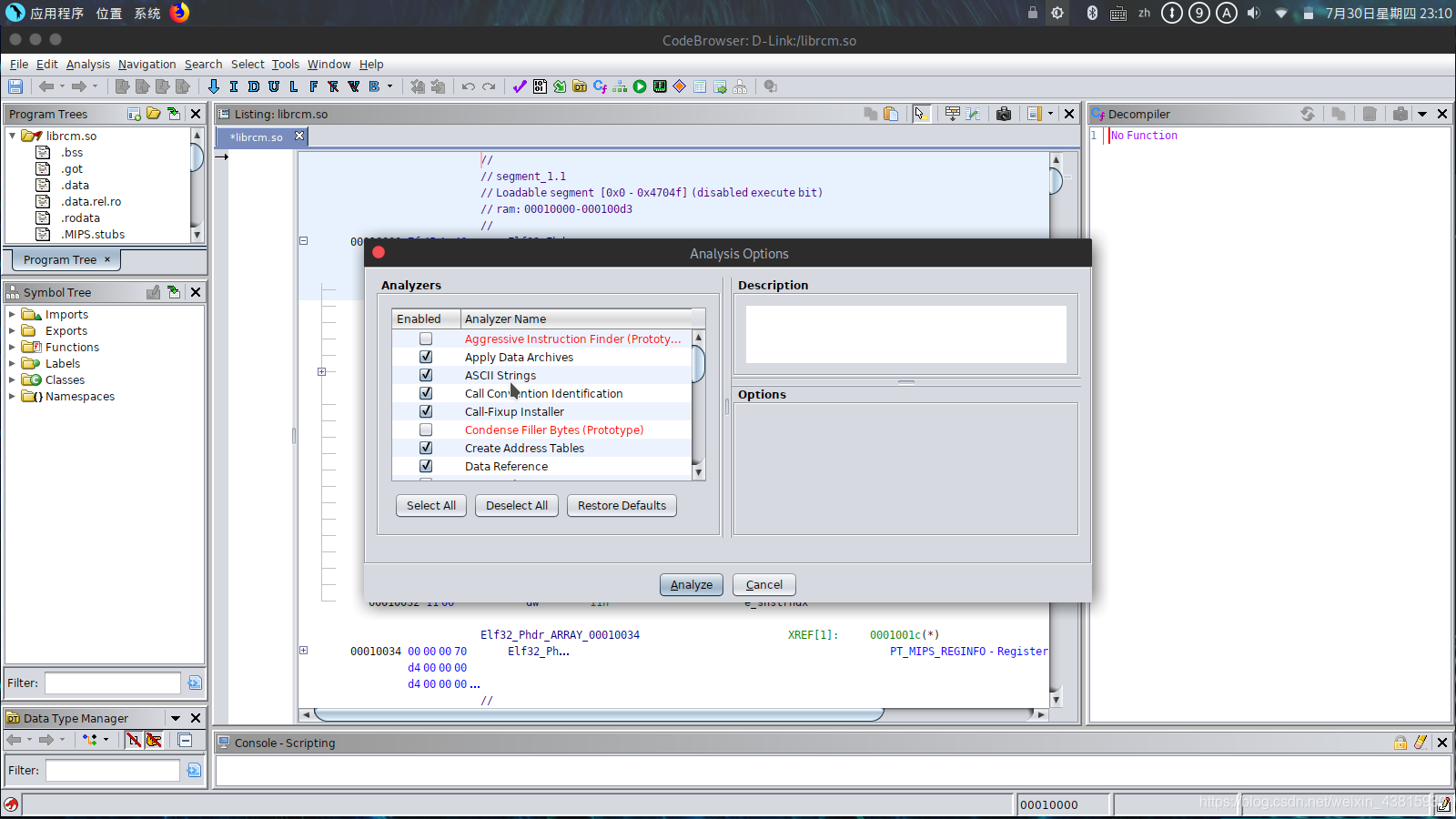This screenshot has width=1456, height=819.
Task: Enable the Condense Filler Bytes analyzer checkbox
Action: 426,430
